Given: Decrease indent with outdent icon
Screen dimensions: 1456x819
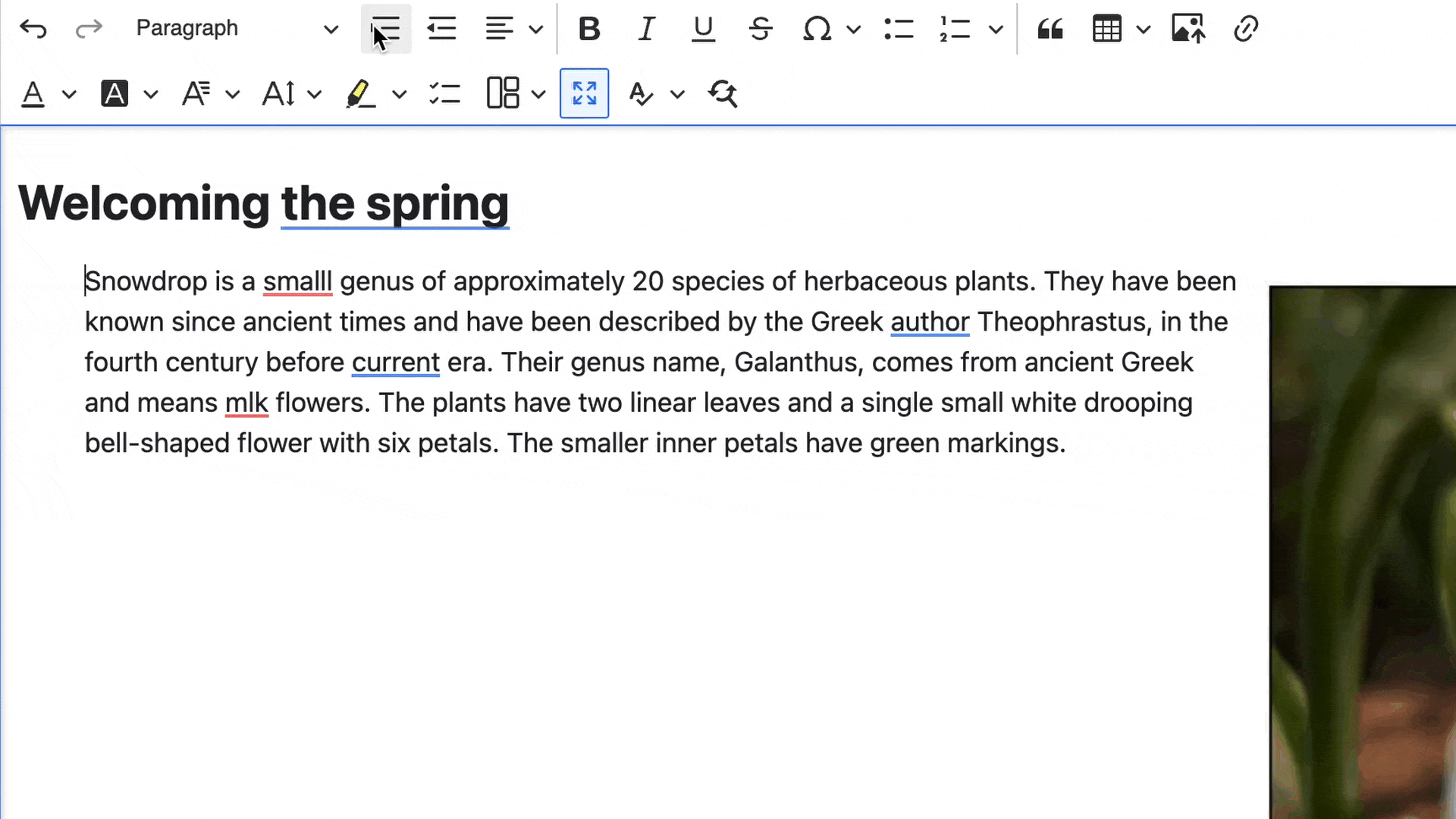Looking at the screenshot, I should click(441, 29).
